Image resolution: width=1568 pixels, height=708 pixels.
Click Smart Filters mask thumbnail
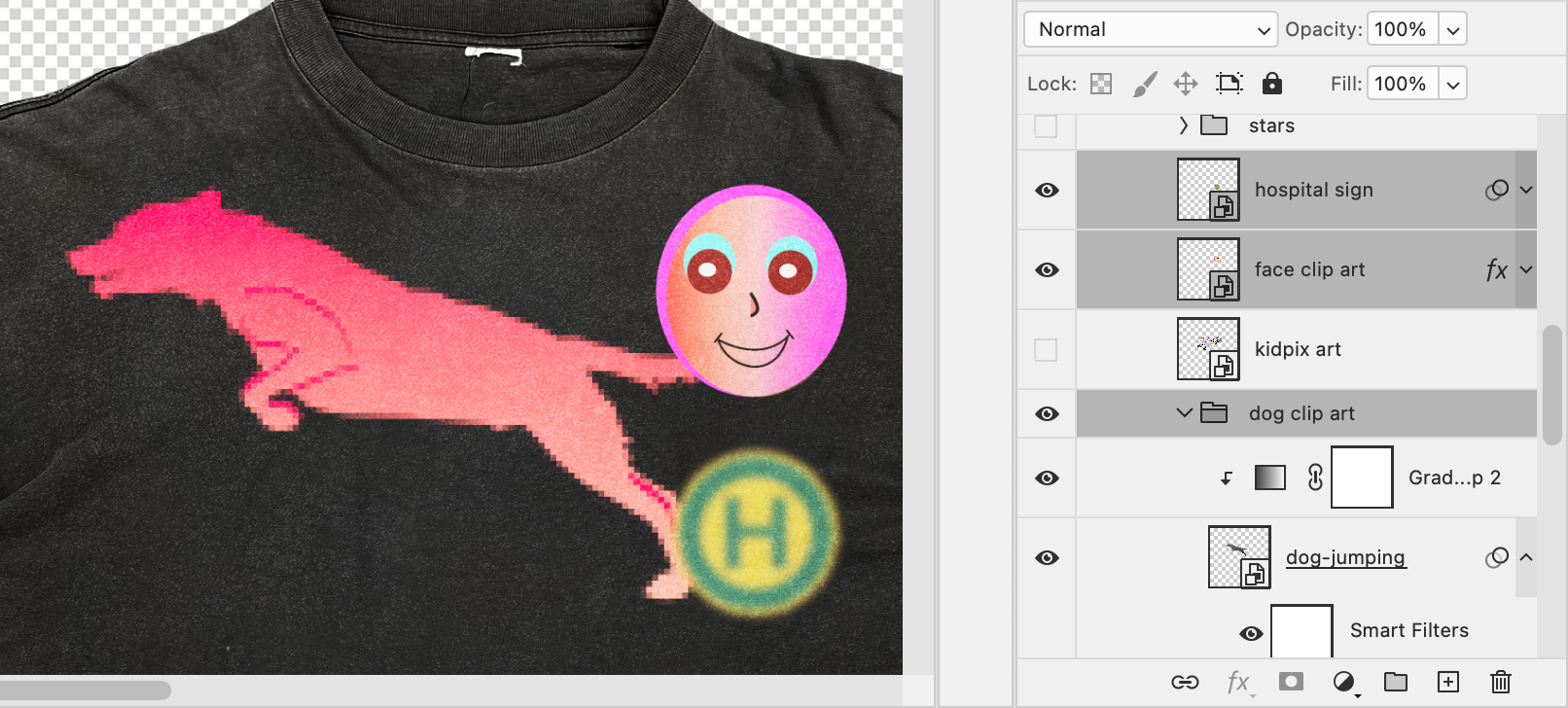point(1301,631)
